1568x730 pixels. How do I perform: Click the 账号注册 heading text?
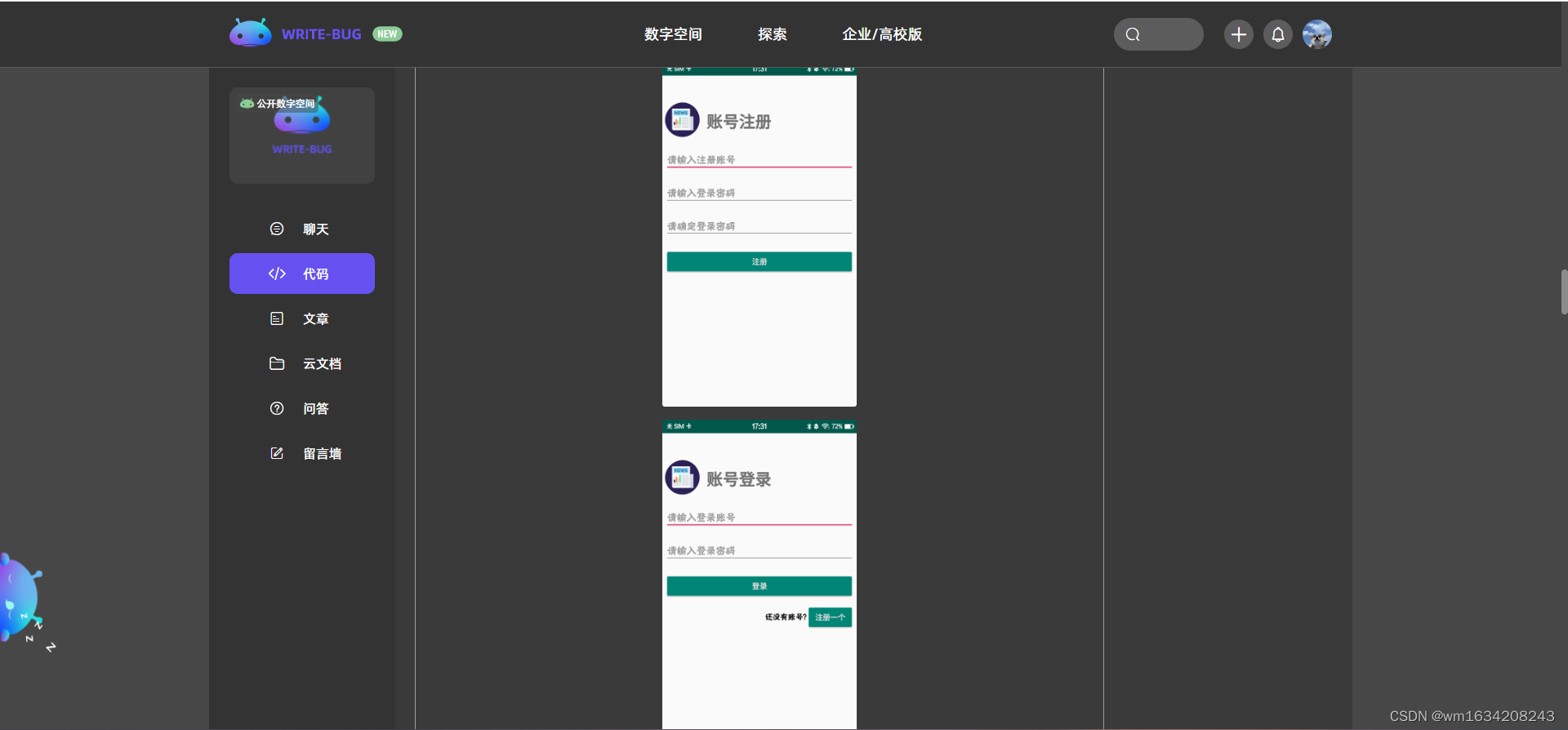[738, 122]
